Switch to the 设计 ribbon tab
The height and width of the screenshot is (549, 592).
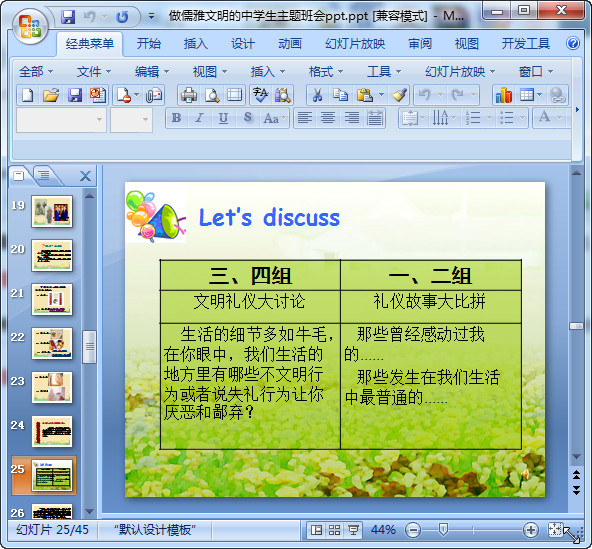point(243,44)
